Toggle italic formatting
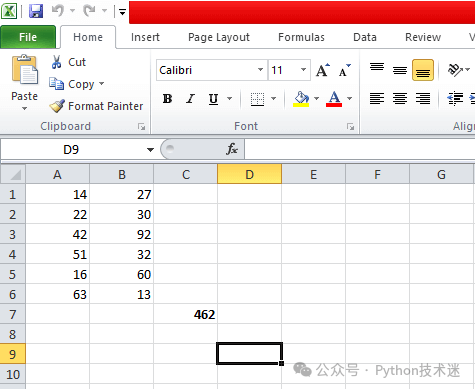Screen dimensions: 475x389 point(190,99)
